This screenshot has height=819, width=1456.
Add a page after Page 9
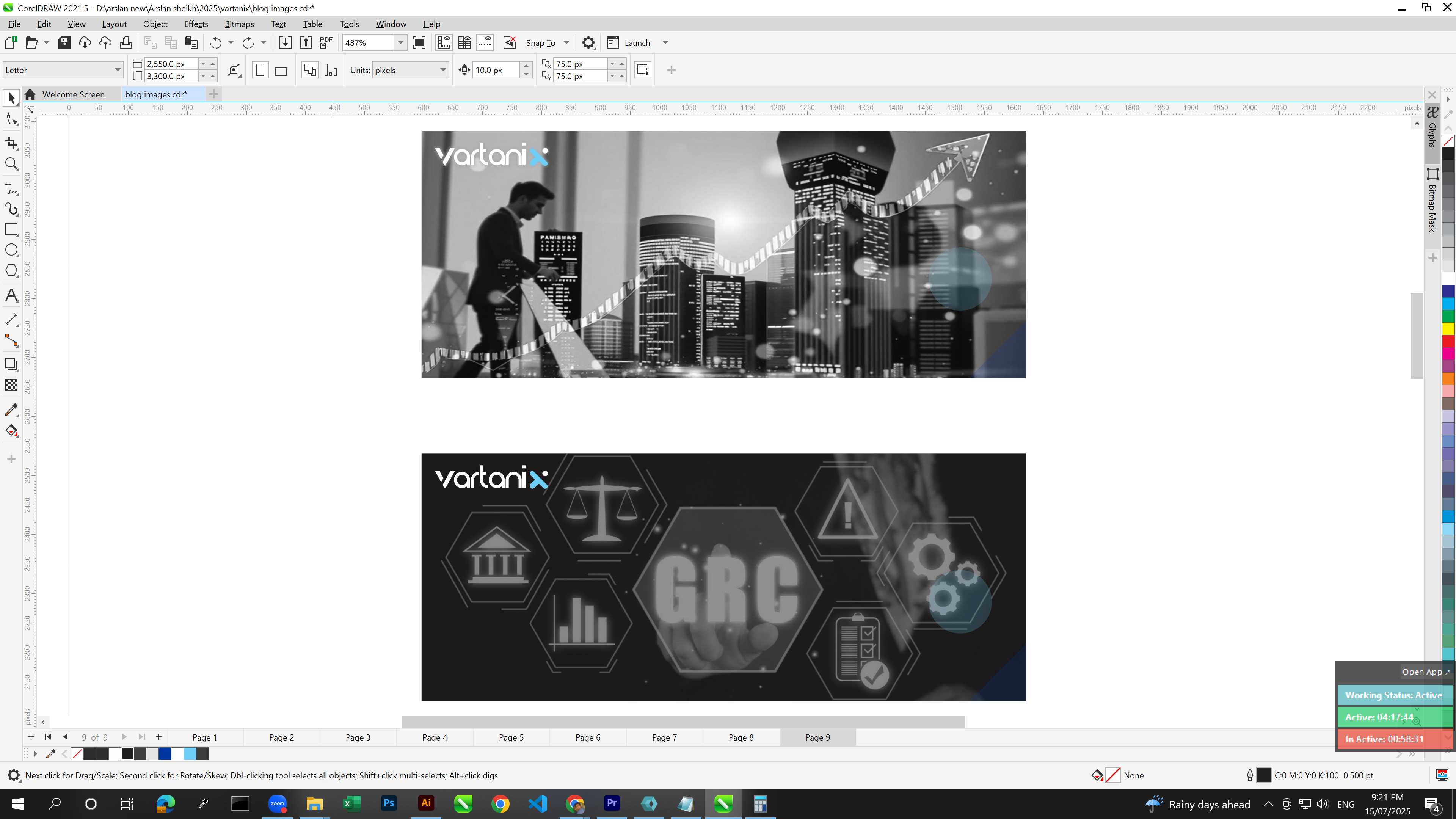pos(159,737)
